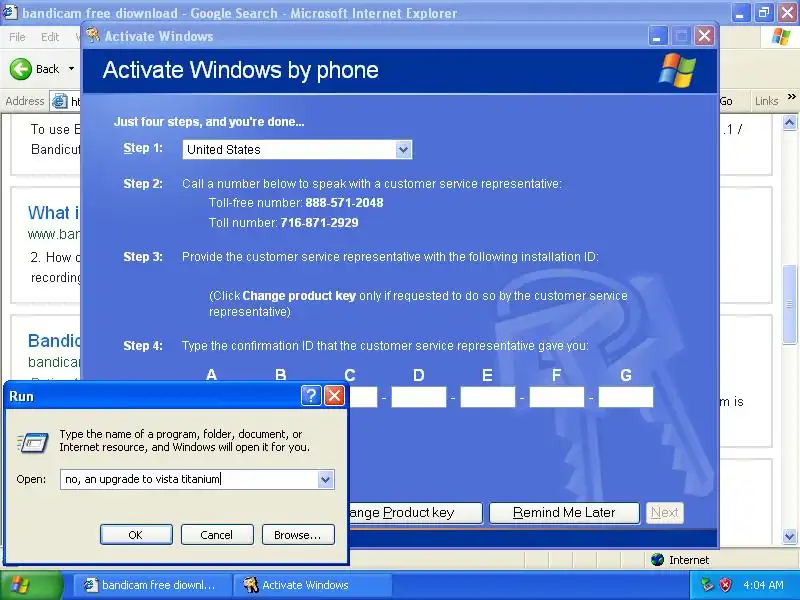800x600 pixels.
Task: Open Browse in the Run dialog
Action: coord(298,535)
